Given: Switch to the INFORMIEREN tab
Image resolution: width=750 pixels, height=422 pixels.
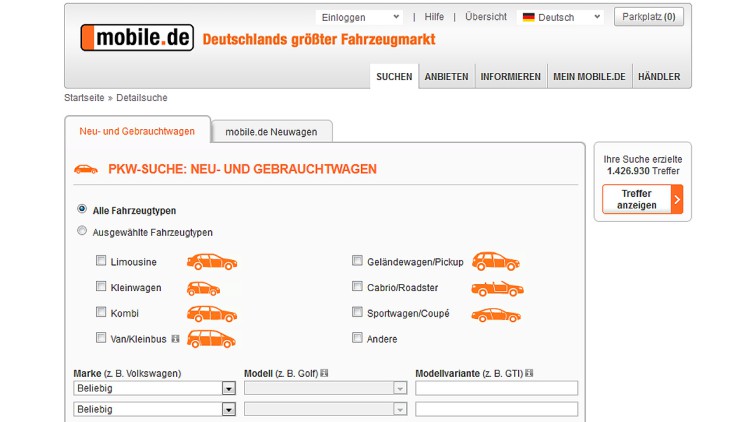Looking at the screenshot, I should (510, 77).
